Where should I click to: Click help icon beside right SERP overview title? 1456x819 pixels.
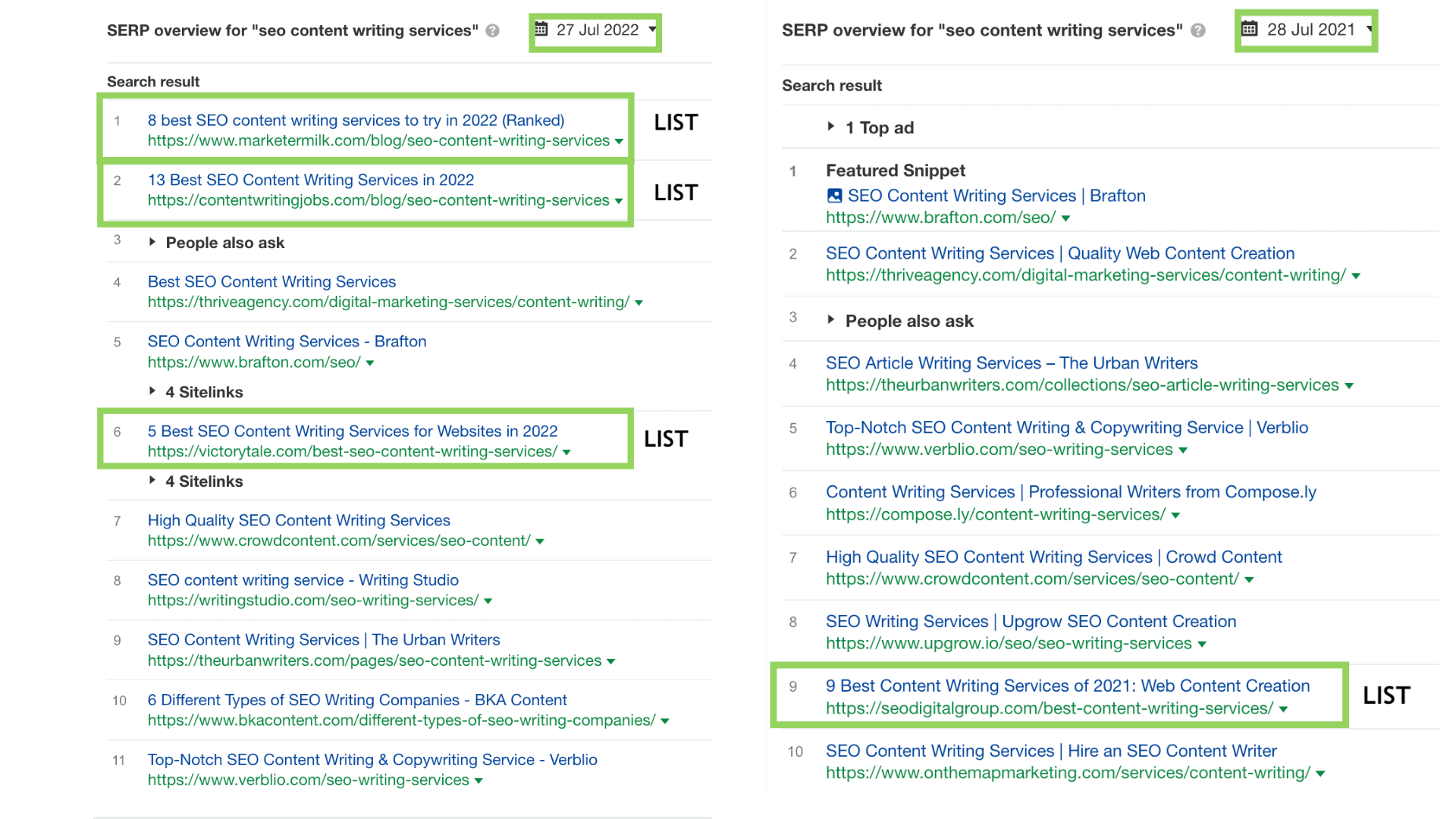pos(1198,31)
